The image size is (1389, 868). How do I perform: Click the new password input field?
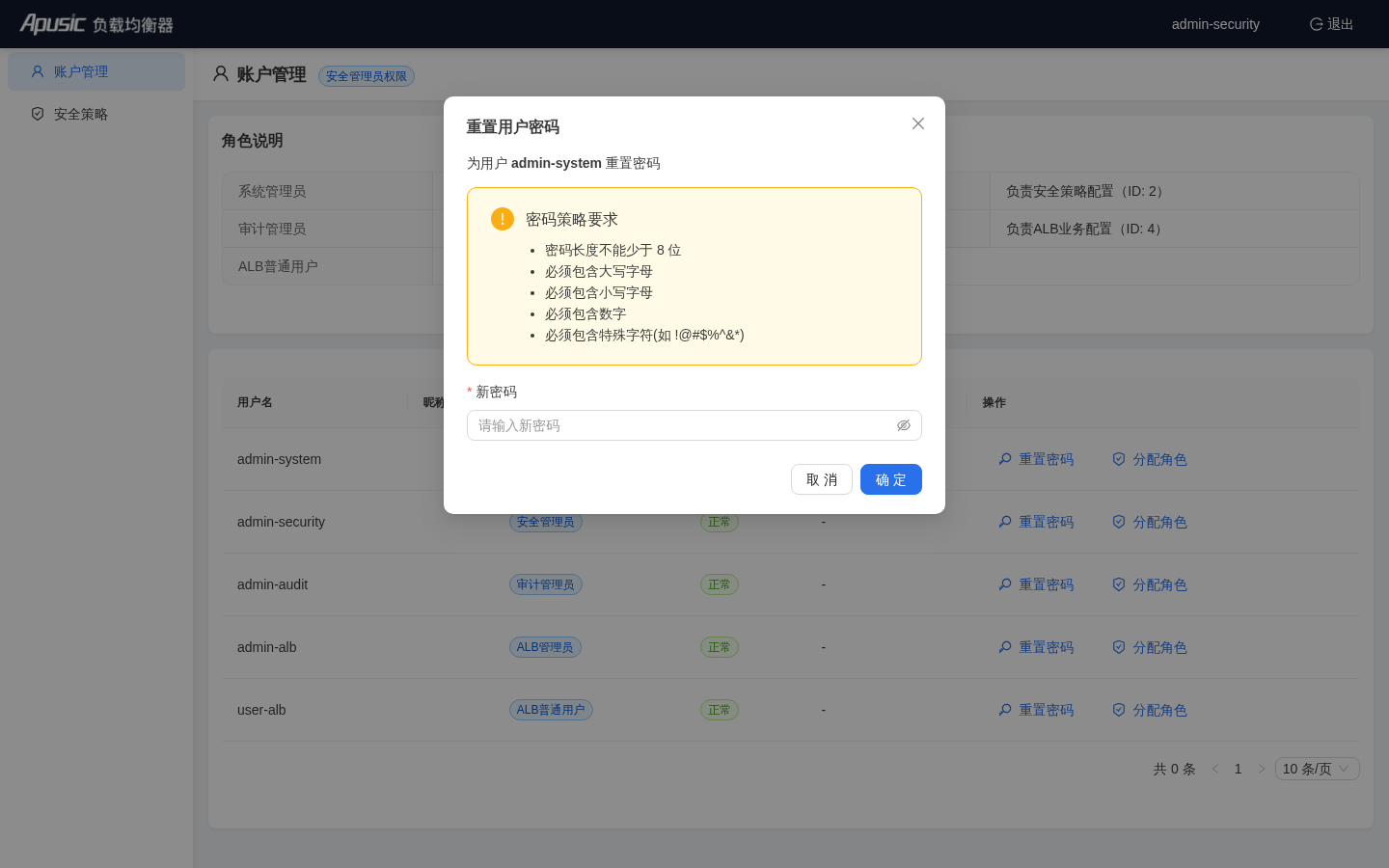[x=694, y=425]
